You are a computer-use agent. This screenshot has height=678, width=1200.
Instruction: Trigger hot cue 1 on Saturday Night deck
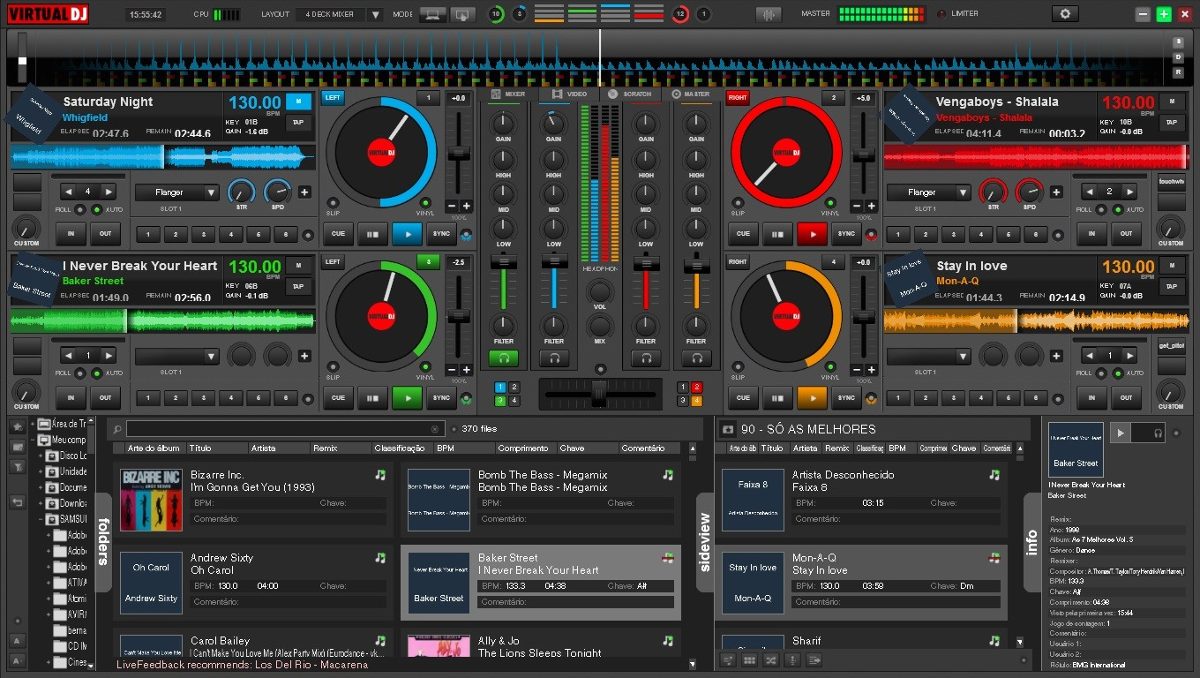(147, 234)
